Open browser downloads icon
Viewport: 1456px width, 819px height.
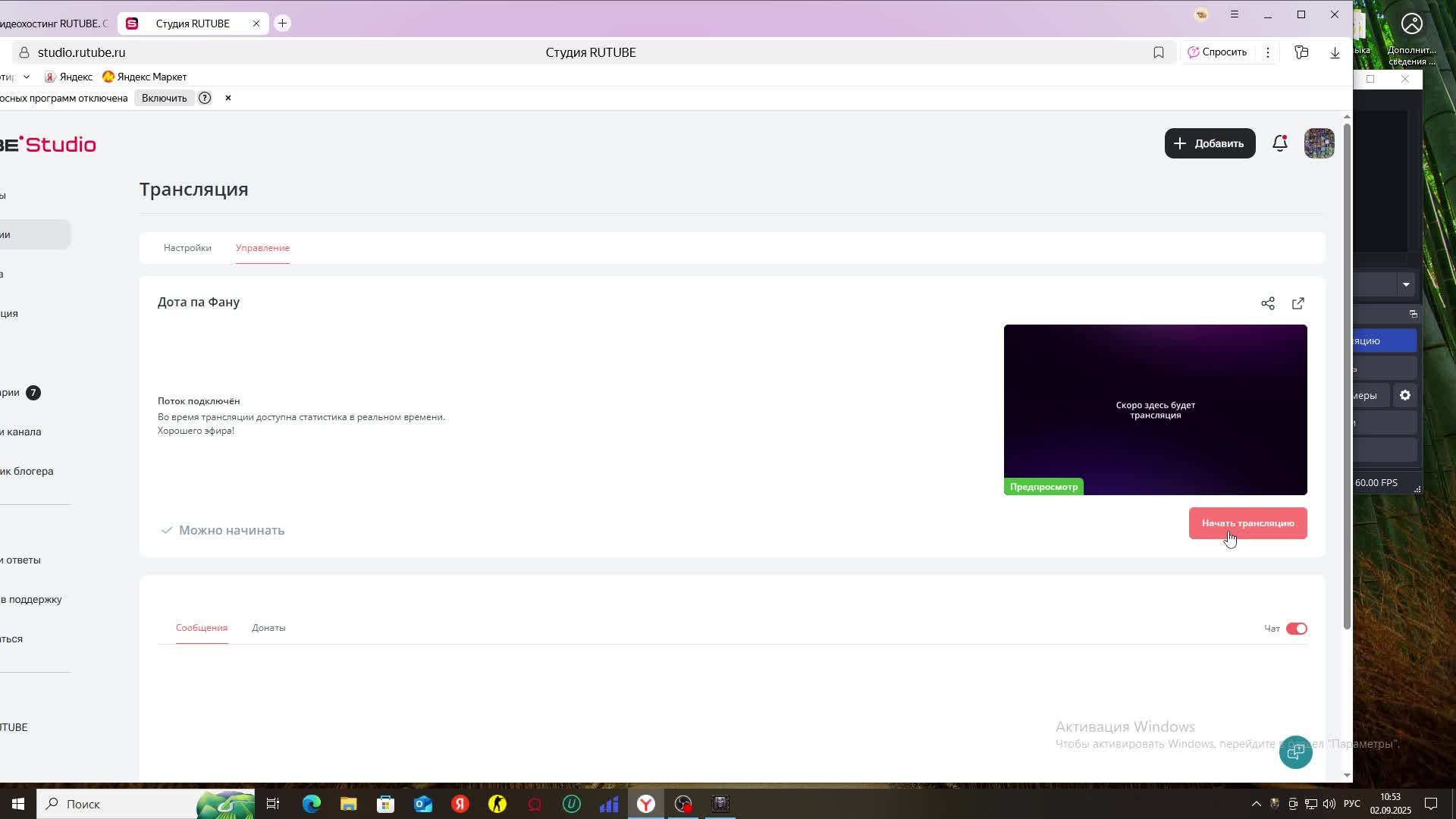[1335, 52]
